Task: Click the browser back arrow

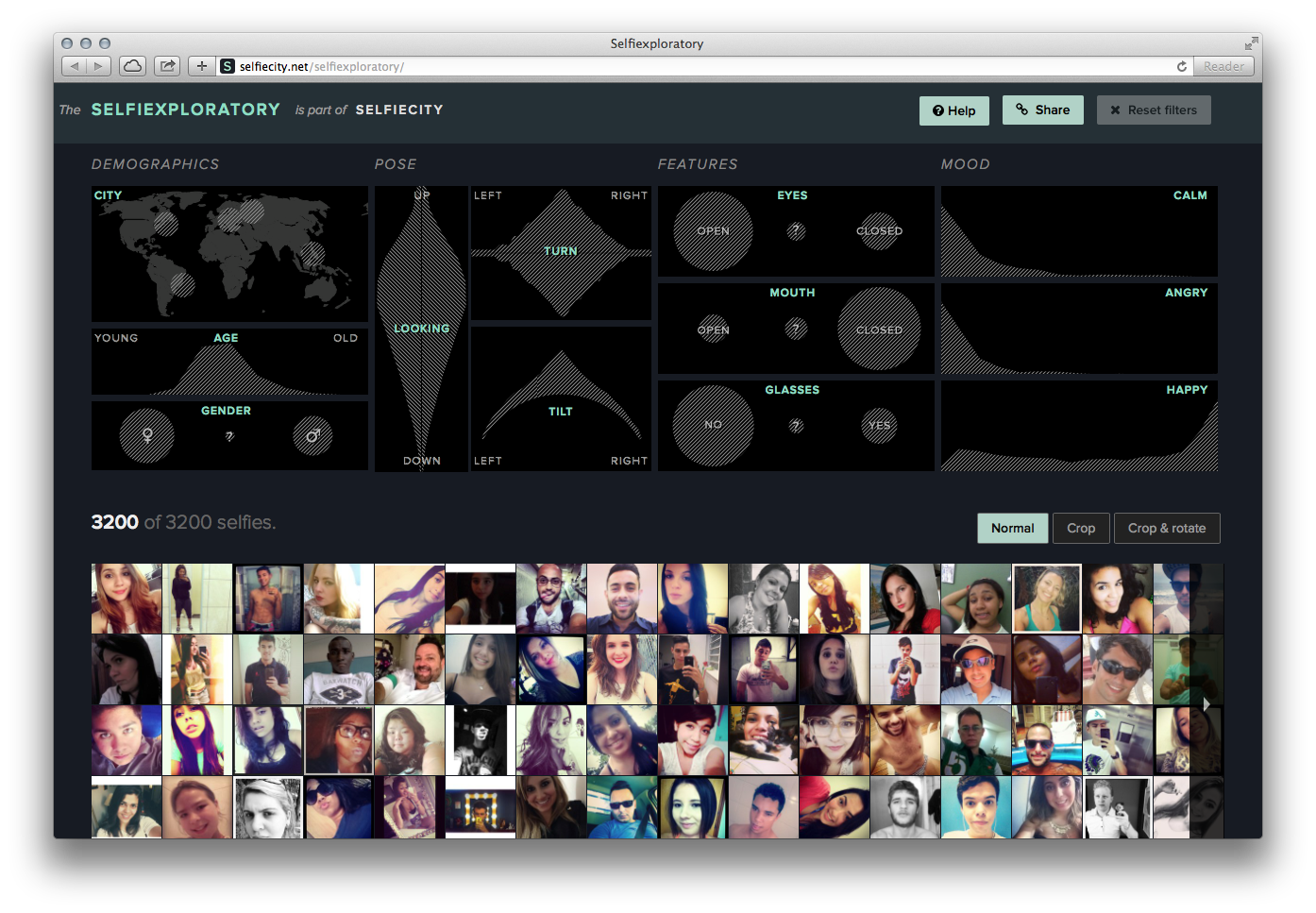Action: (x=75, y=66)
